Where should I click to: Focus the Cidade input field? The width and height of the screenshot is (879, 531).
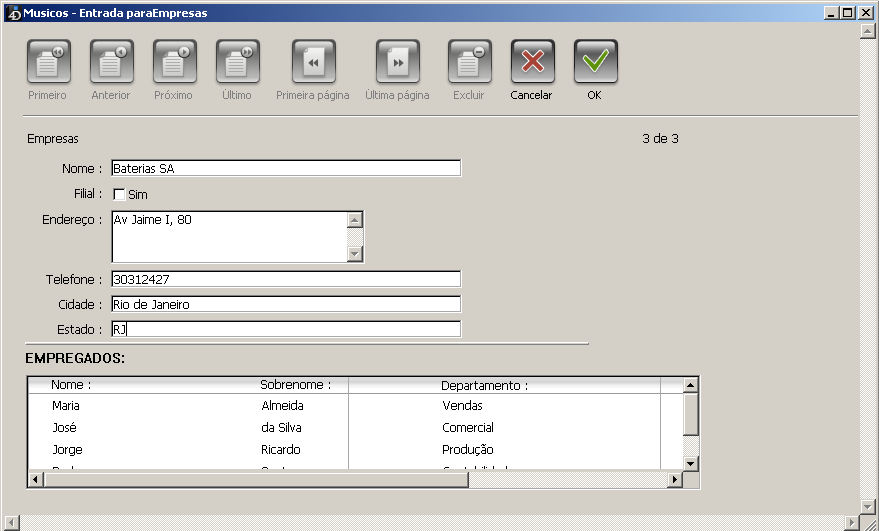tap(286, 305)
